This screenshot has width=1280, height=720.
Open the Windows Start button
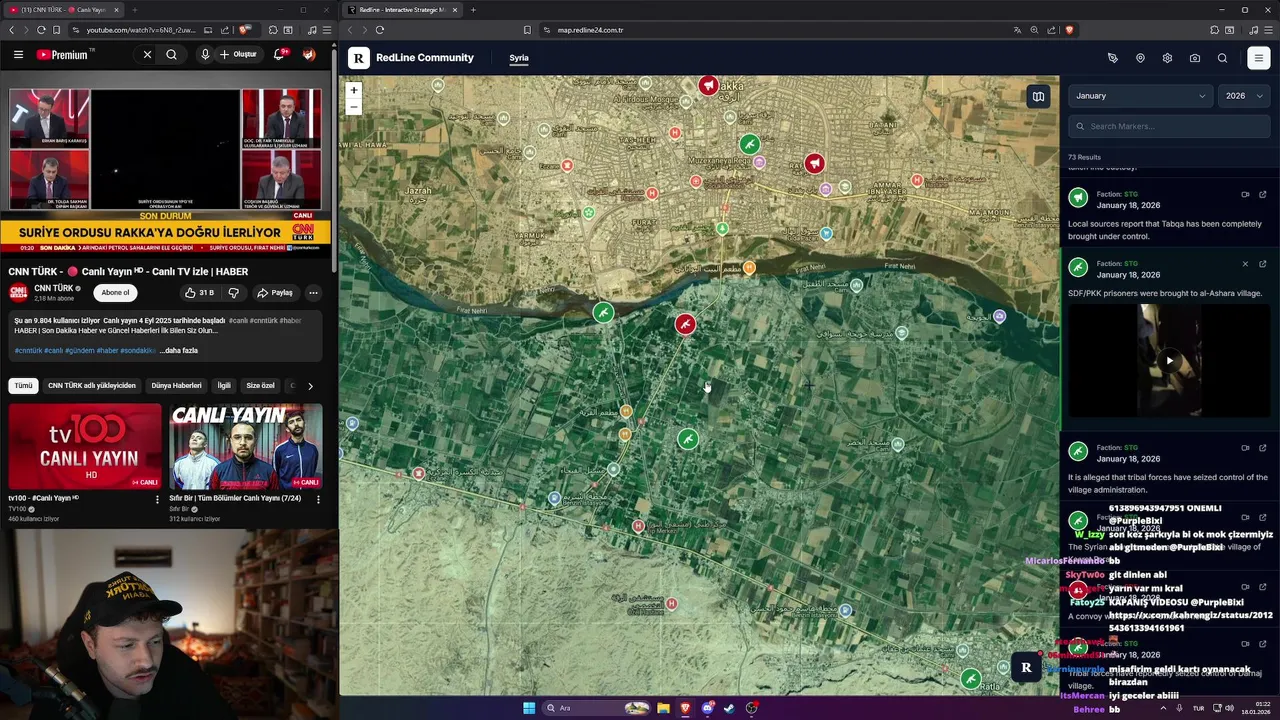coord(529,708)
